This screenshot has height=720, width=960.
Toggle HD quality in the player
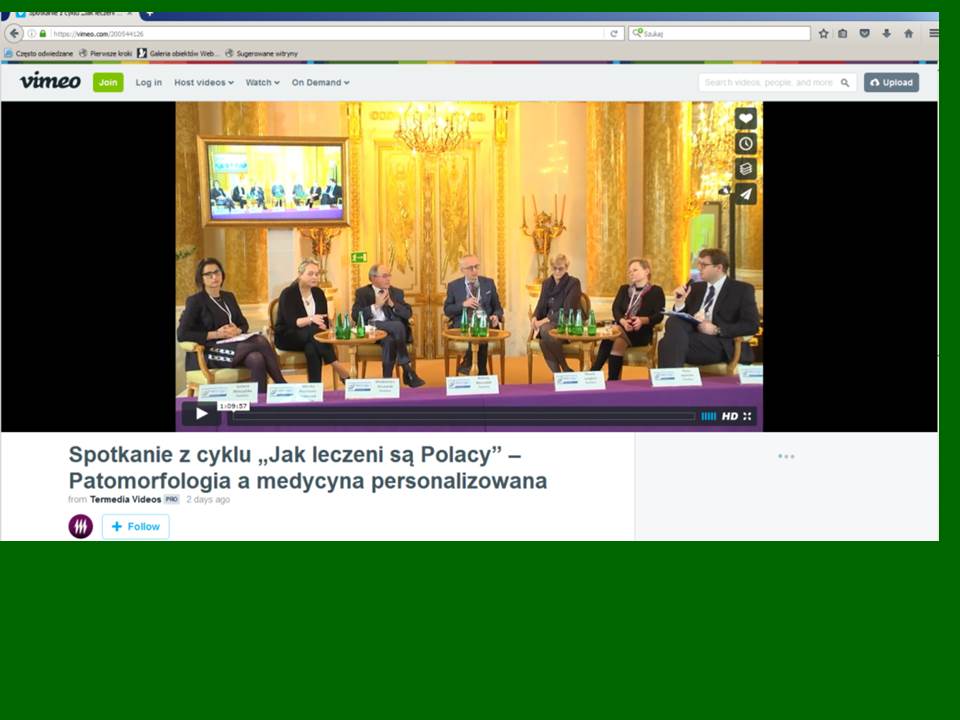[x=730, y=416]
